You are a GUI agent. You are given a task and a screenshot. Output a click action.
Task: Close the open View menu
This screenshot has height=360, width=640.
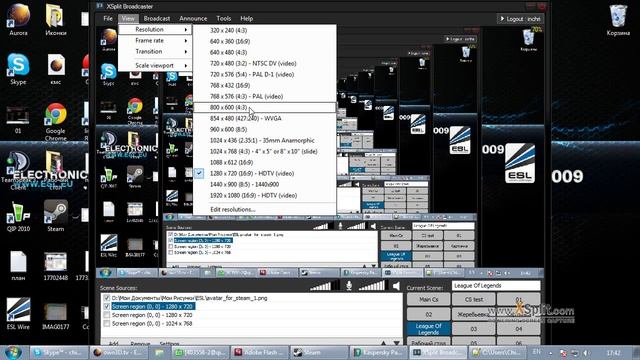(x=128, y=18)
